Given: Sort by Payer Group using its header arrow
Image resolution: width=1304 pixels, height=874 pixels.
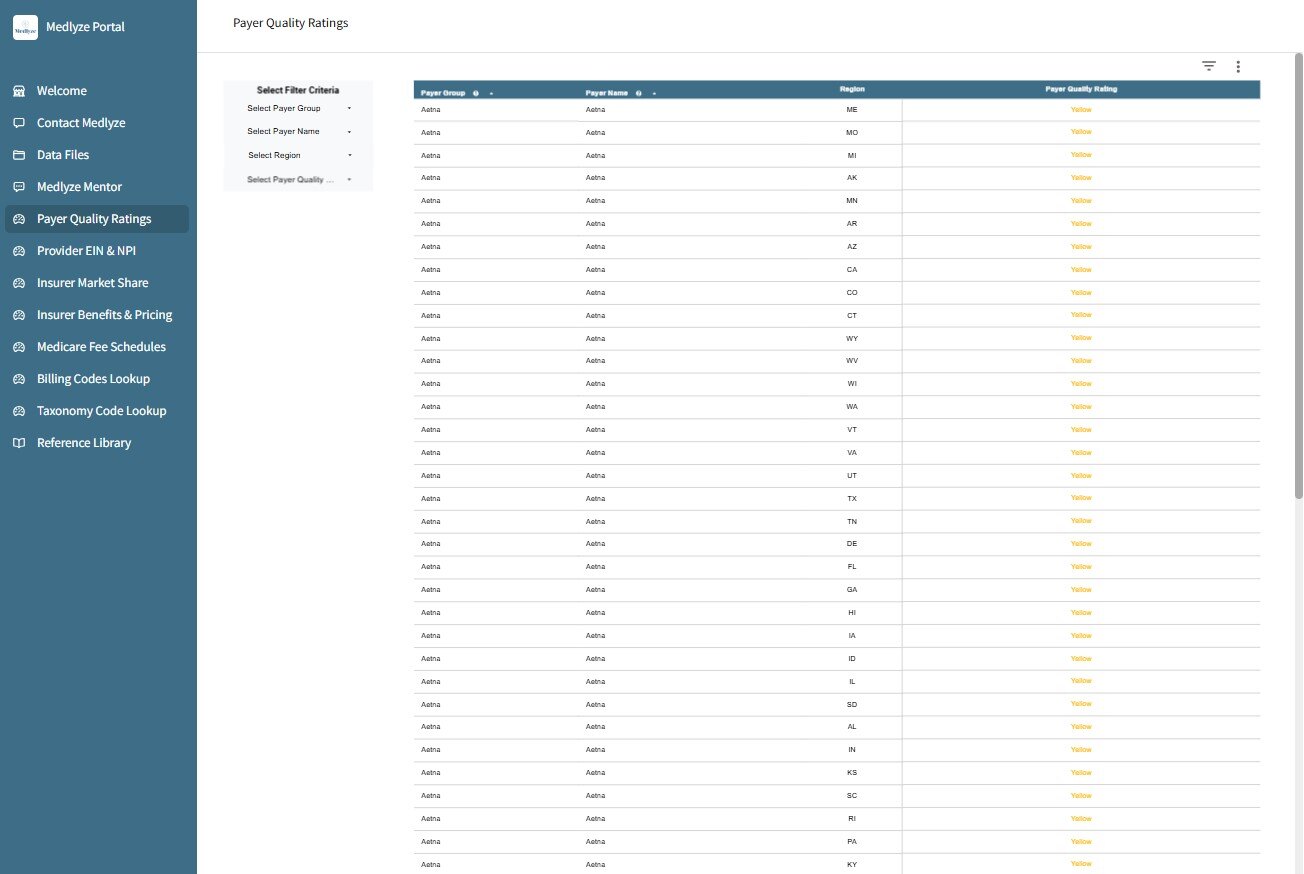Looking at the screenshot, I should point(492,93).
